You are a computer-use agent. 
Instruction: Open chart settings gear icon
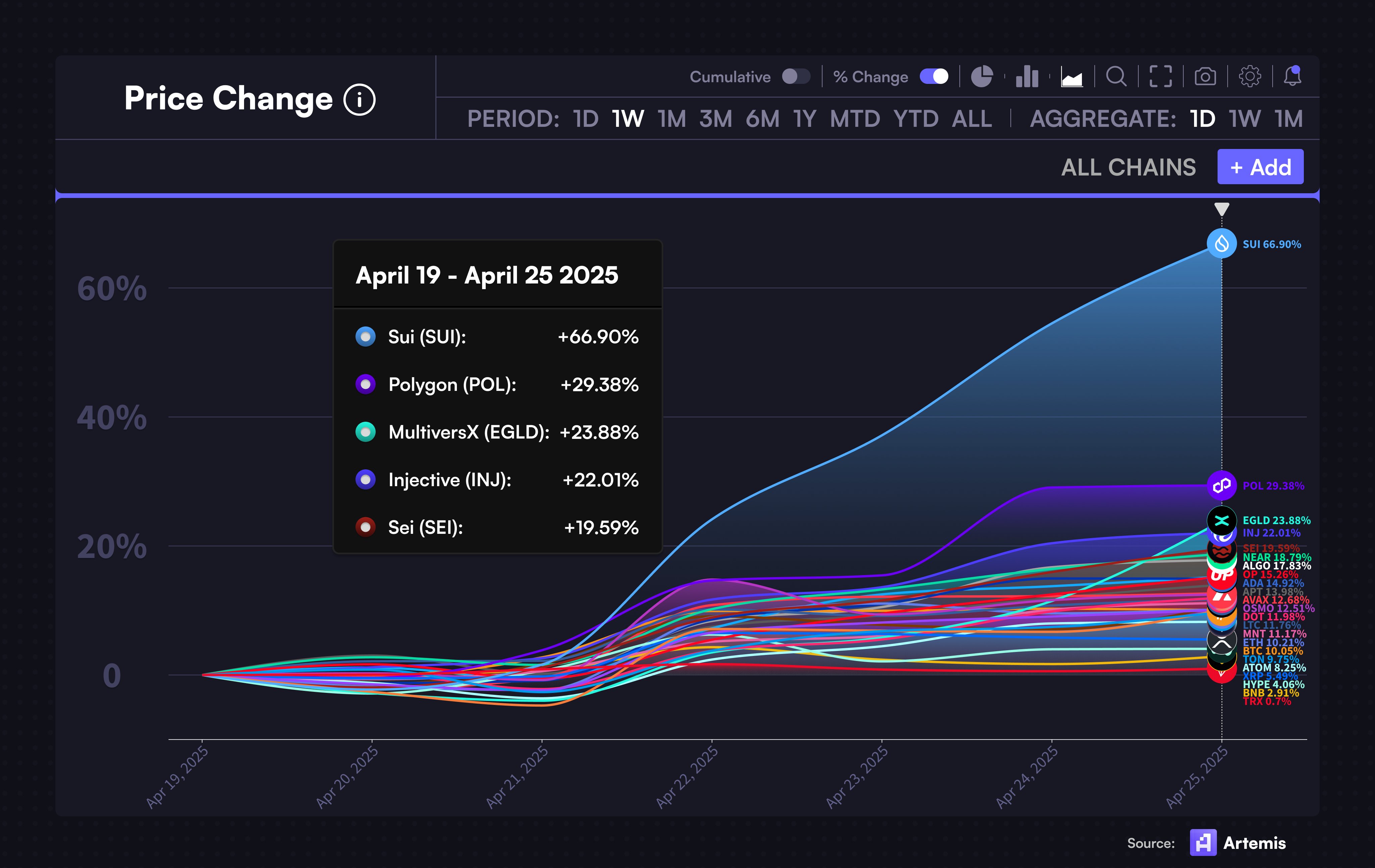[1250, 76]
